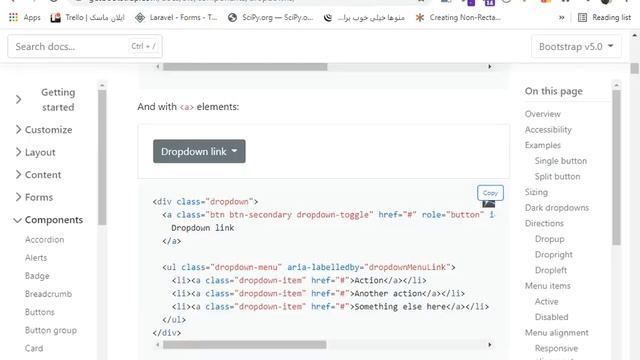The height and width of the screenshot is (360, 640).
Task: Jump to Split button section
Action: pos(558,176)
